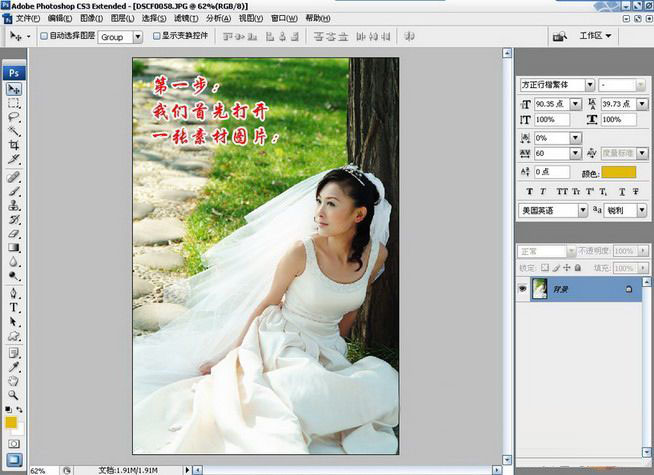This screenshot has height=475, width=654.
Task: Hide the 背景 layer with eye icon
Action: tap(522, 288)
